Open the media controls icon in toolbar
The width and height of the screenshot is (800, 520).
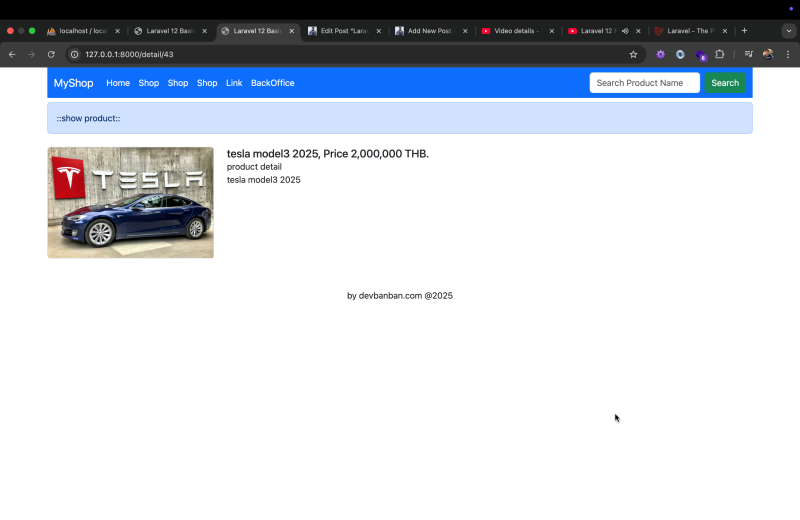coord(748,54)
